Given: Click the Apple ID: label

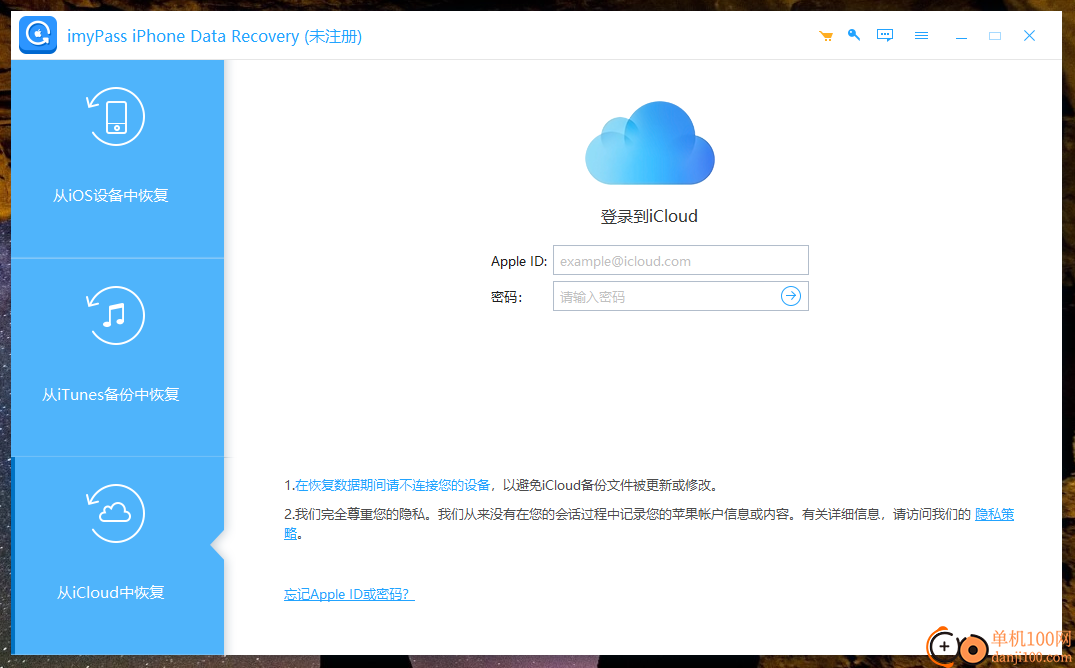Looking at the screenshot, I should (x=519, y=261).
